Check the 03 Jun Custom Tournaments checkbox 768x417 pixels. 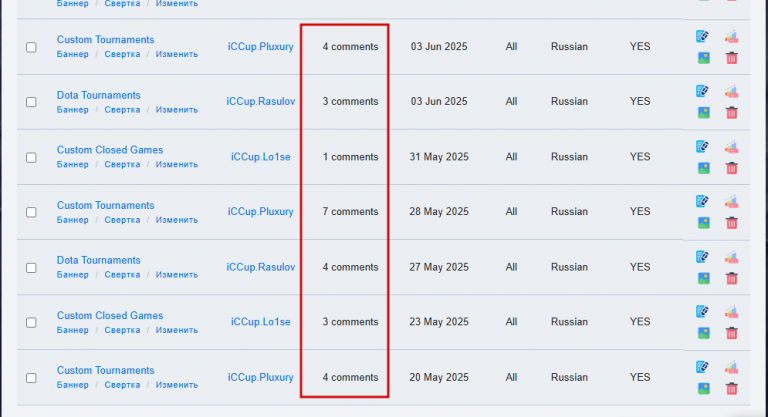pos(31,47)
